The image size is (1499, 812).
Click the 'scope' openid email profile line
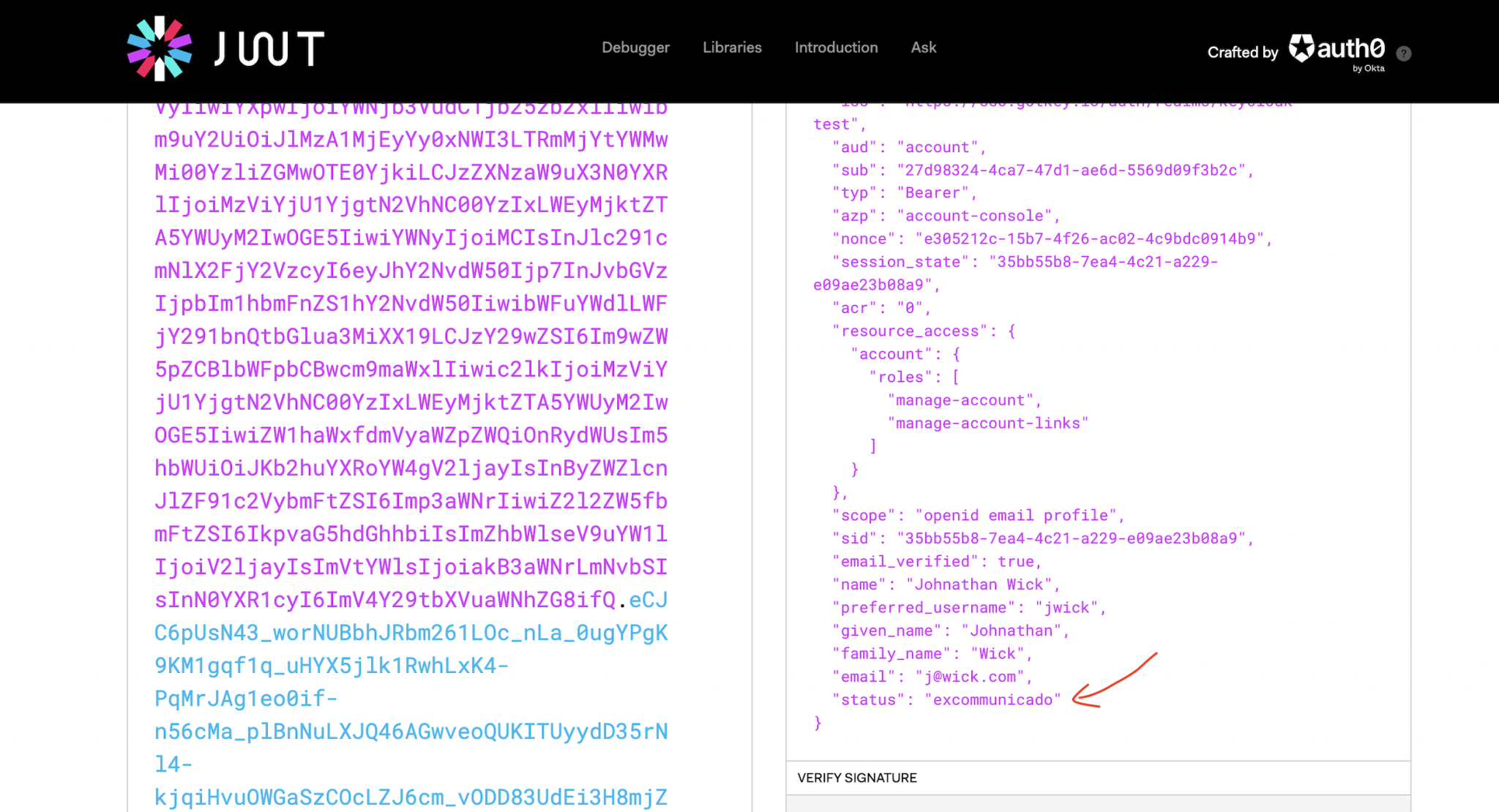click(977, 516)
